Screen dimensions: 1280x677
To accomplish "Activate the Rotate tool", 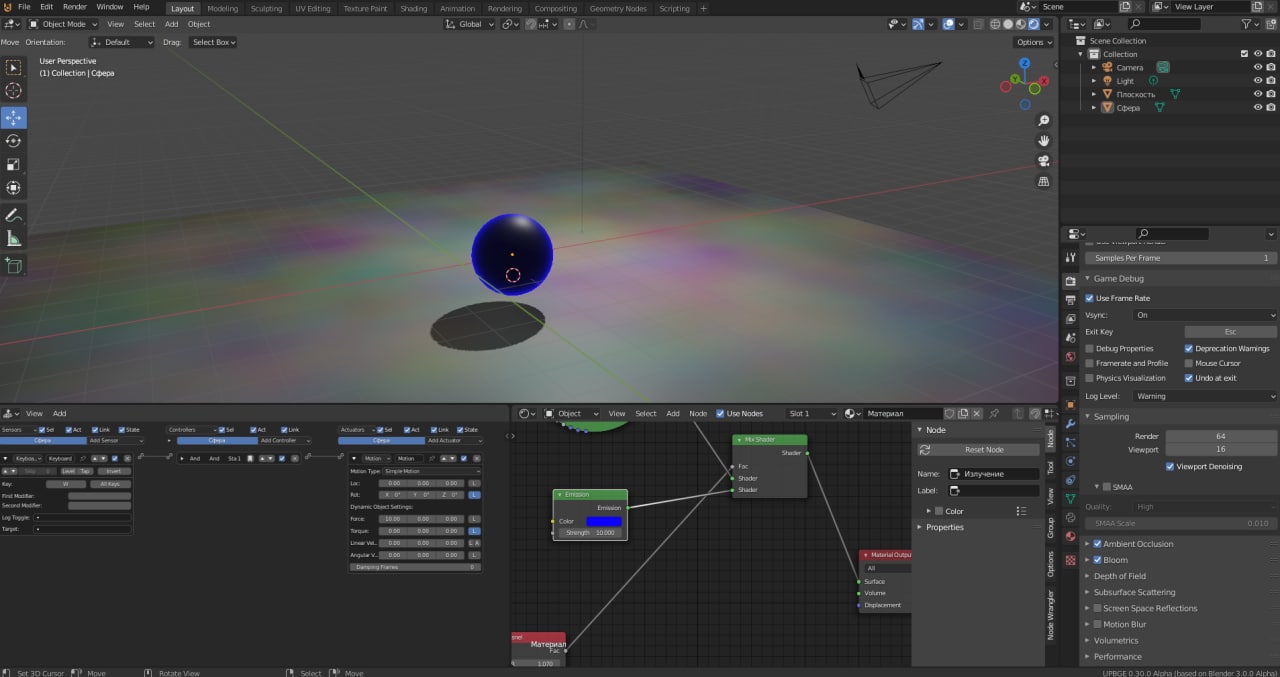I will point(13,141).
